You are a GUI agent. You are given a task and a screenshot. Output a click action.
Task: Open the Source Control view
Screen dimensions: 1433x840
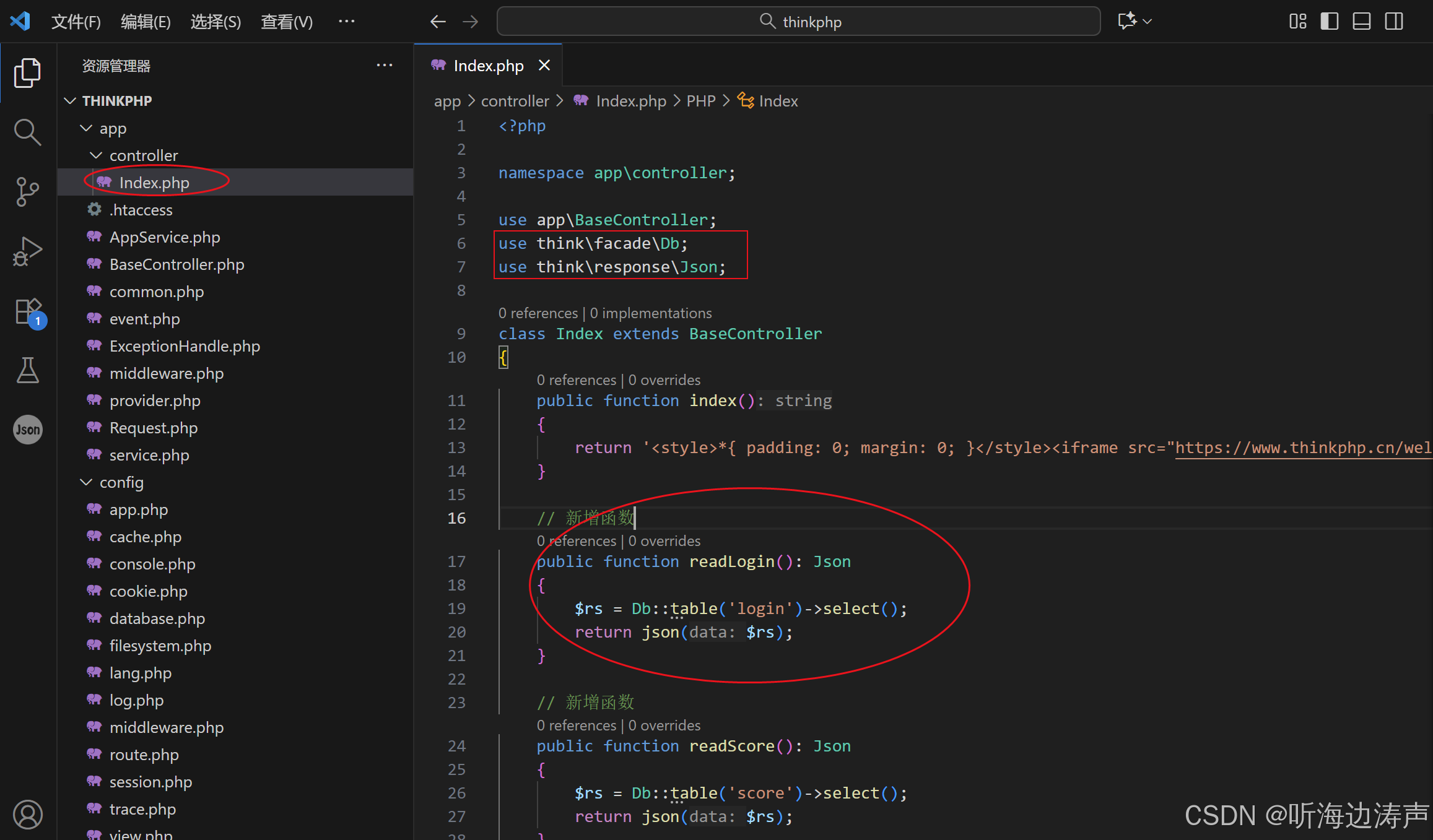click(27, 192)
